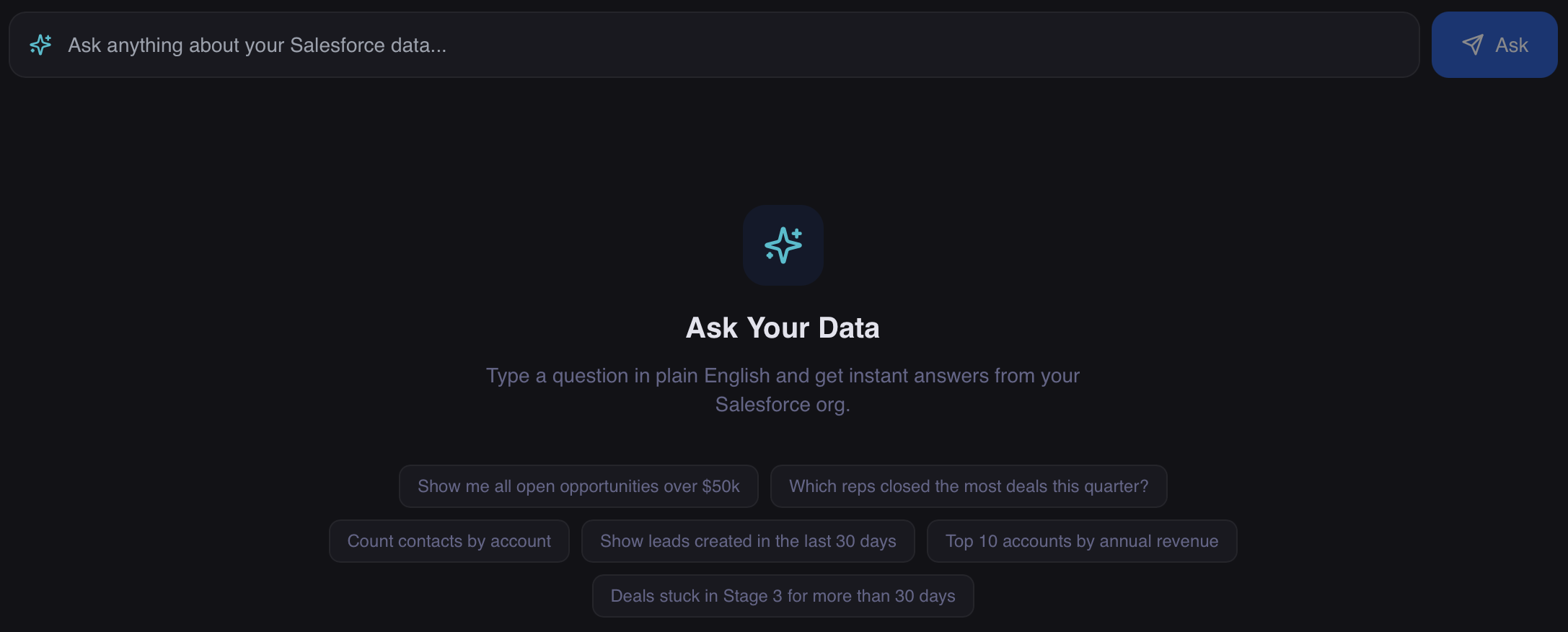The image size is (1568, 632).
Task: Select 'Show leads created in the last 30 days'
Action: coord(748,541)
